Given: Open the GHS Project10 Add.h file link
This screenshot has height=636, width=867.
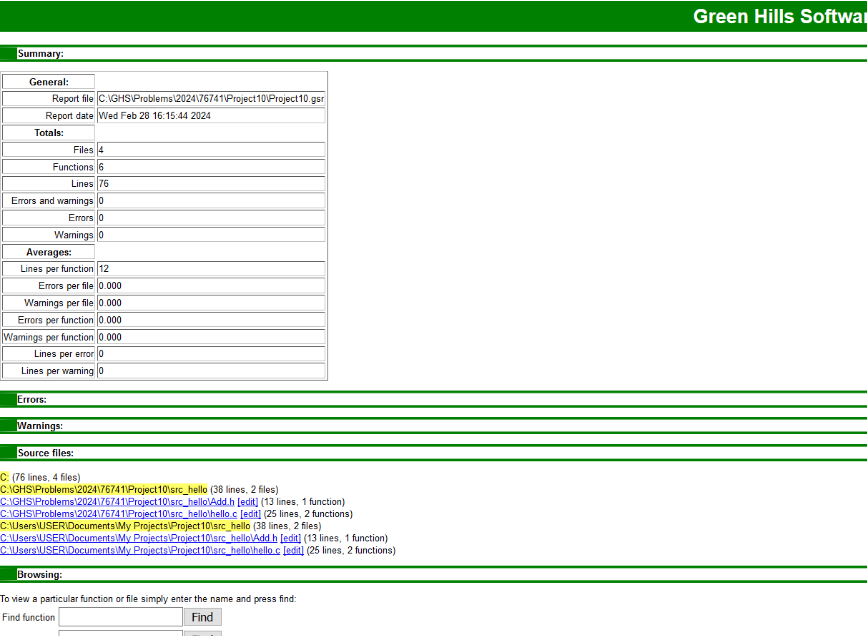Looking at the screenshot, I should [117, 502].
